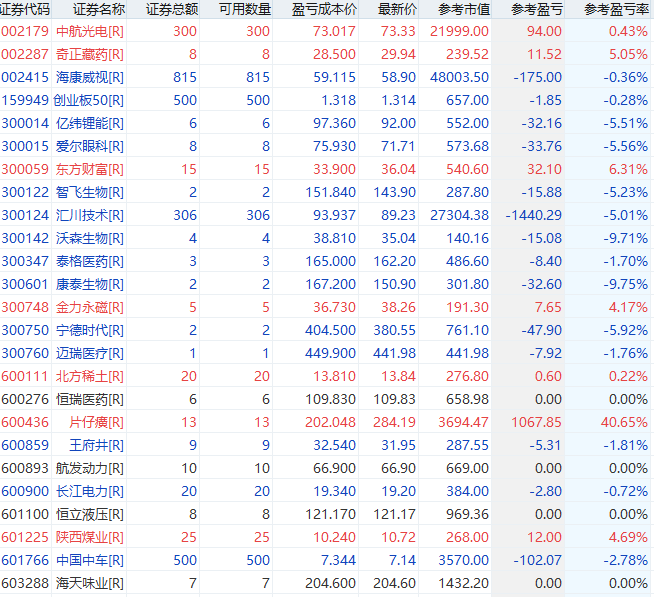Click 康泰生物[R] stock name

pyautogui.click(x=90, y=284)
